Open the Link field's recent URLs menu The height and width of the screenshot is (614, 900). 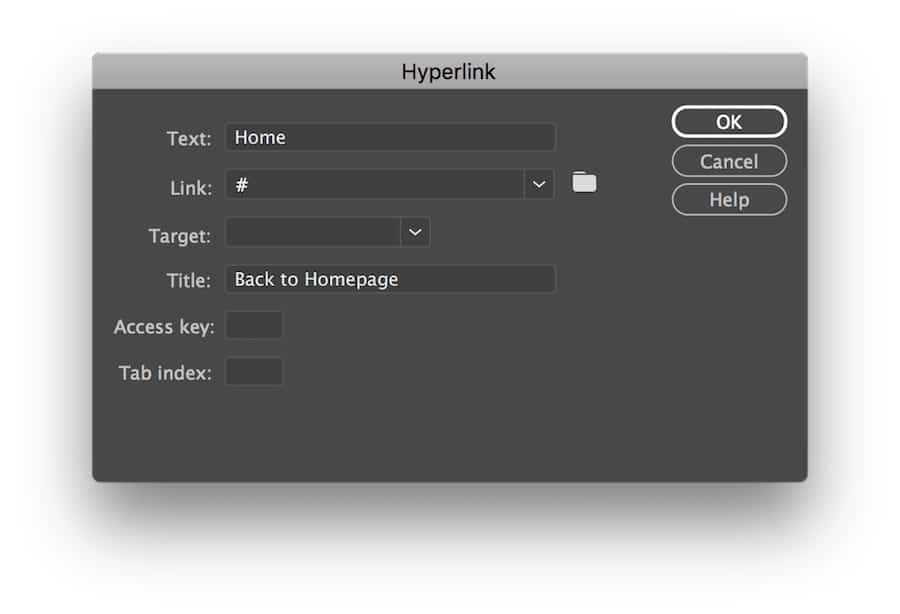click(538, 184)
